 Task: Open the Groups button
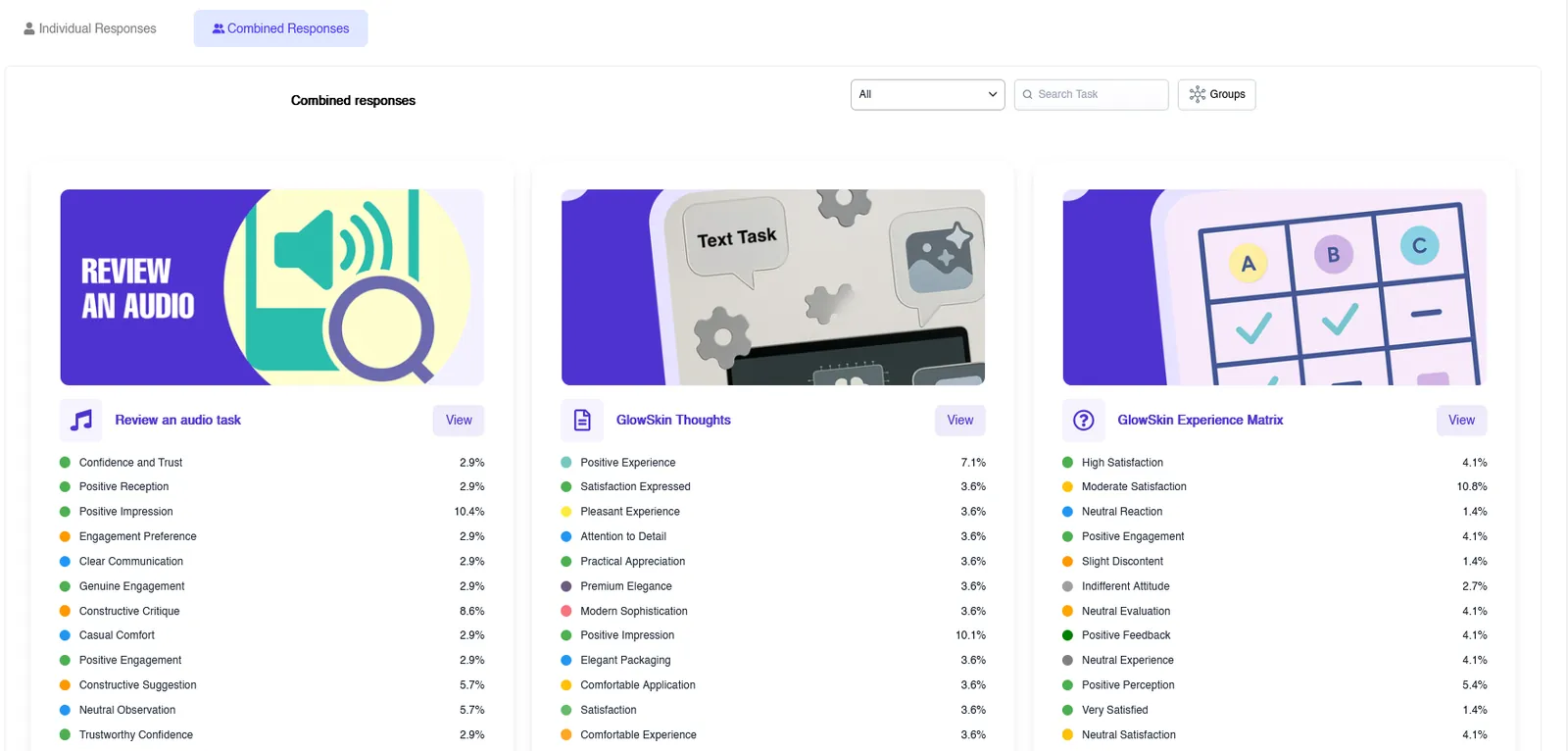[x=1216, y=94]
